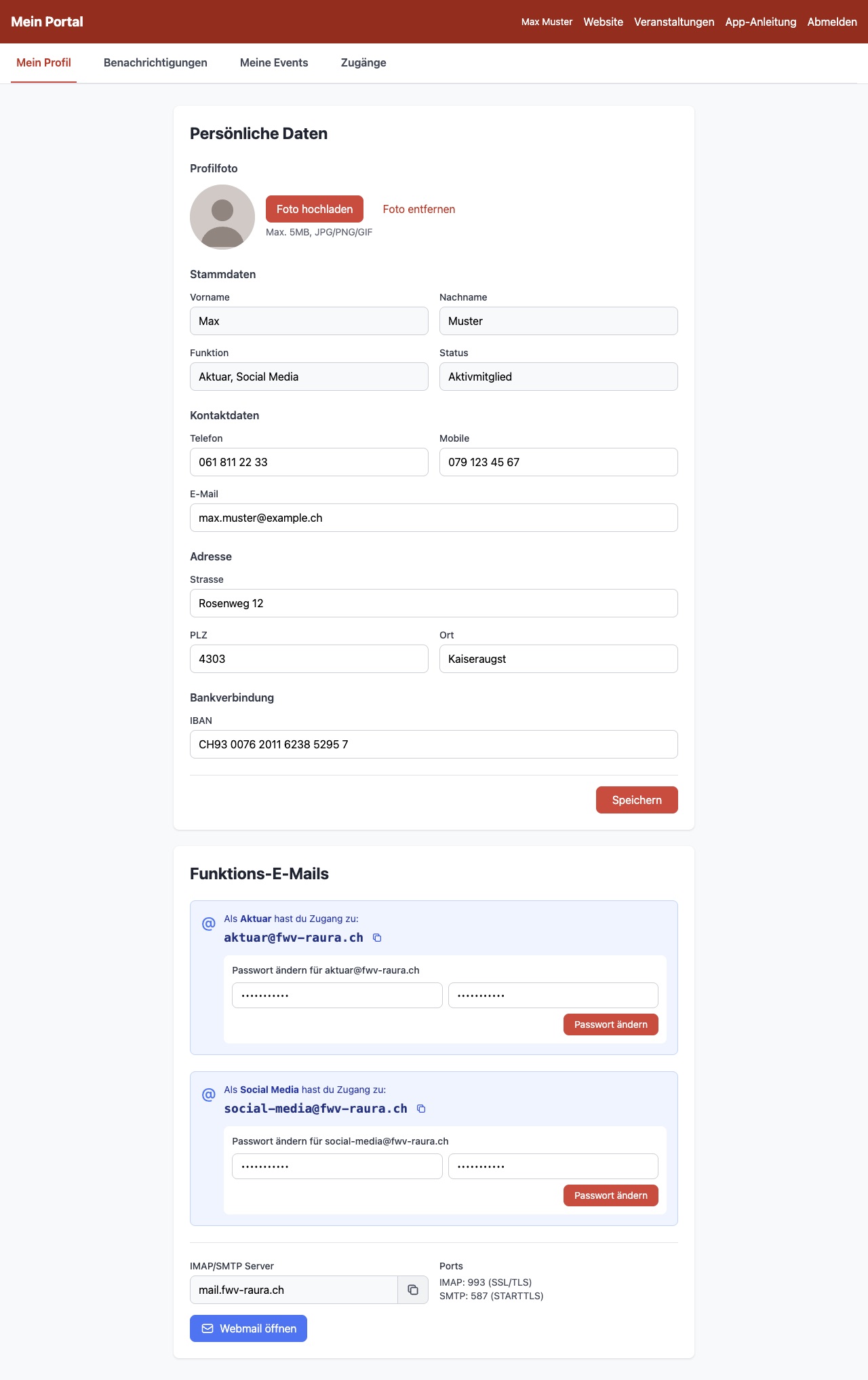Click Passwort ändern for the aktuar mailbox
This screenshot has width=868, height=1380.
coord(611,1024)
